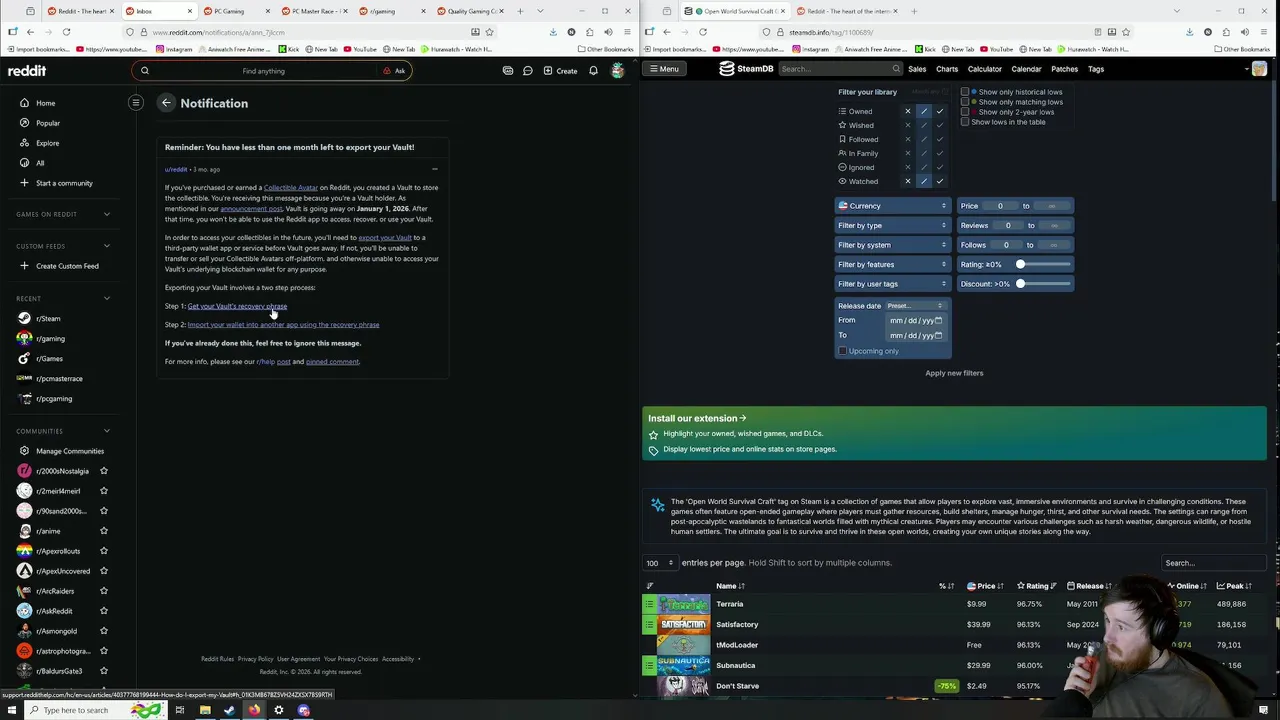
Task: Collapse Recent section in sidebar
Action: point(107,298)
